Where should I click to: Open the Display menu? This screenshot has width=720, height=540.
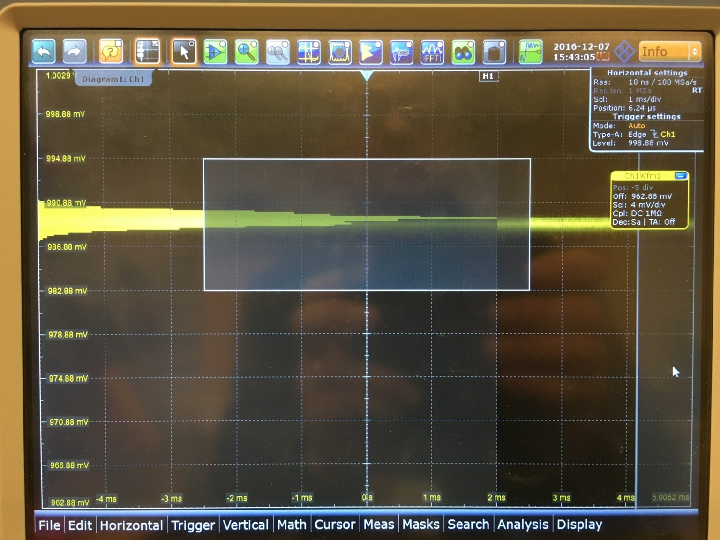pos(579,524)
